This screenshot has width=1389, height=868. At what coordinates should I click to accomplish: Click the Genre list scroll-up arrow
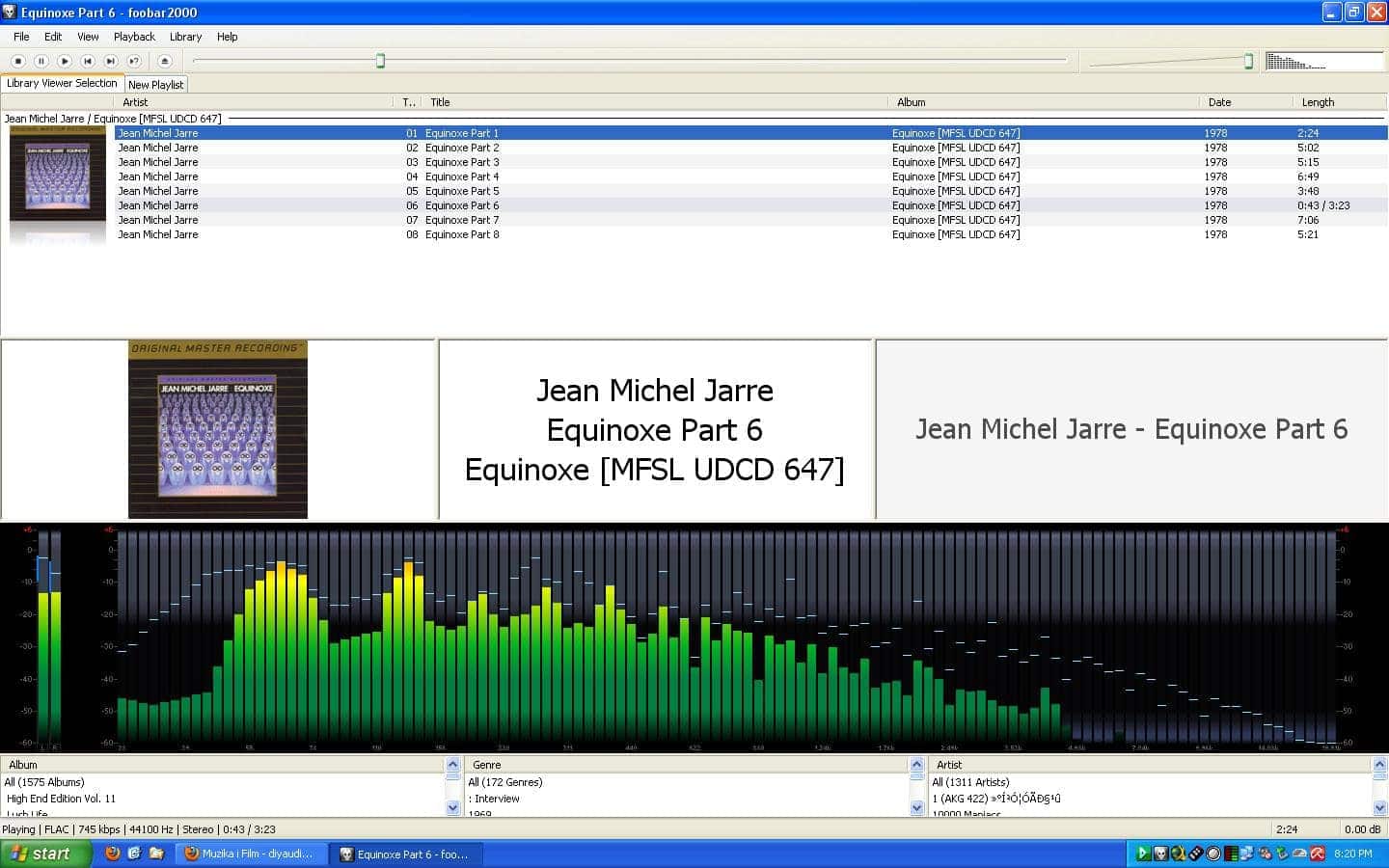tap(916, 765)
